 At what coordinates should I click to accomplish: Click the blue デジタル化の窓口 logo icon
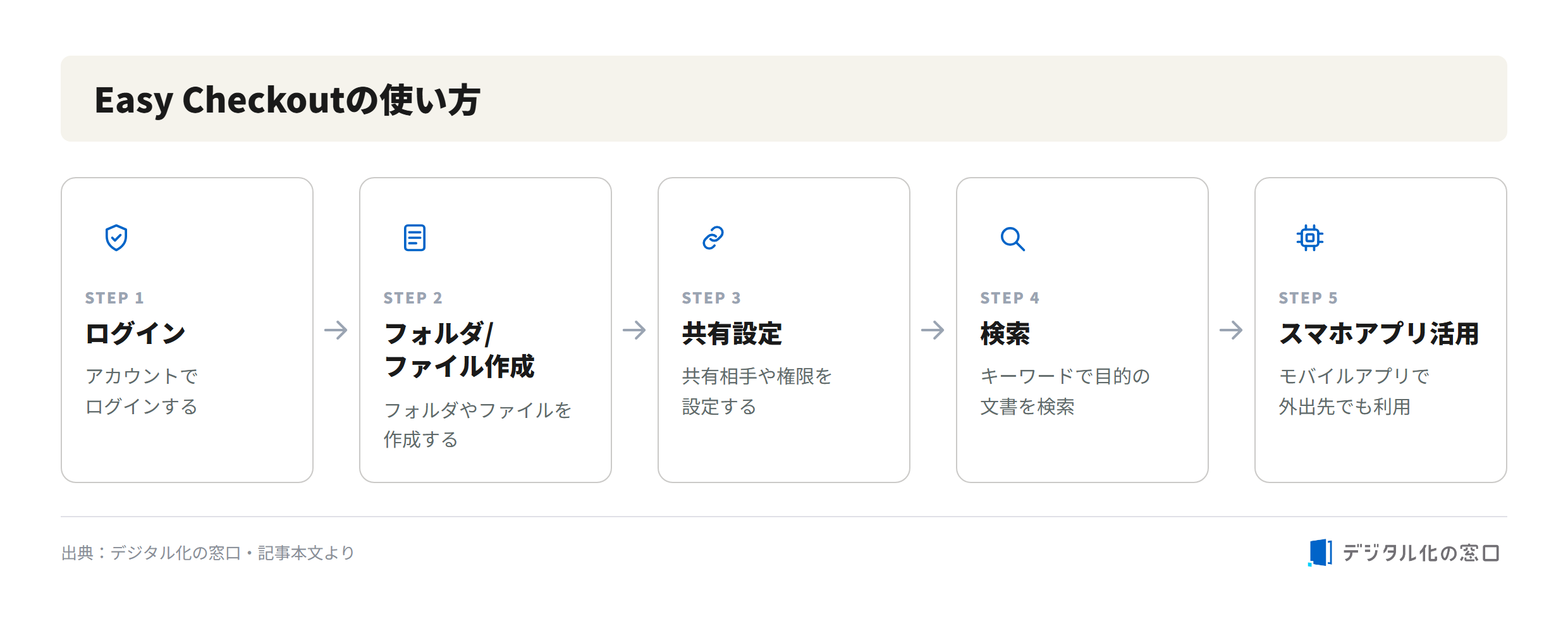click(x=1320, y=553)
